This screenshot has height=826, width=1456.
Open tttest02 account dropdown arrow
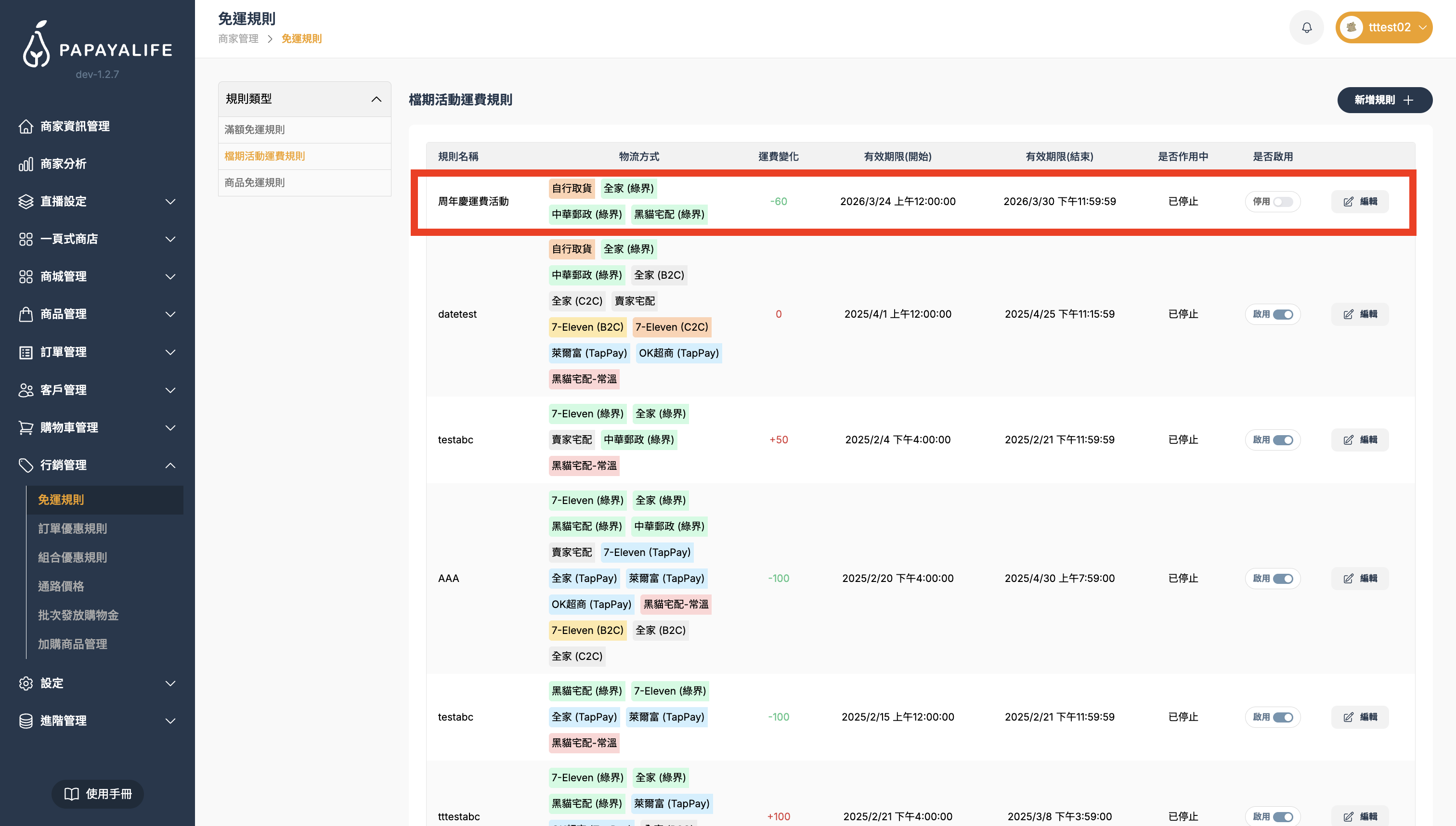tap(1422, 27)
